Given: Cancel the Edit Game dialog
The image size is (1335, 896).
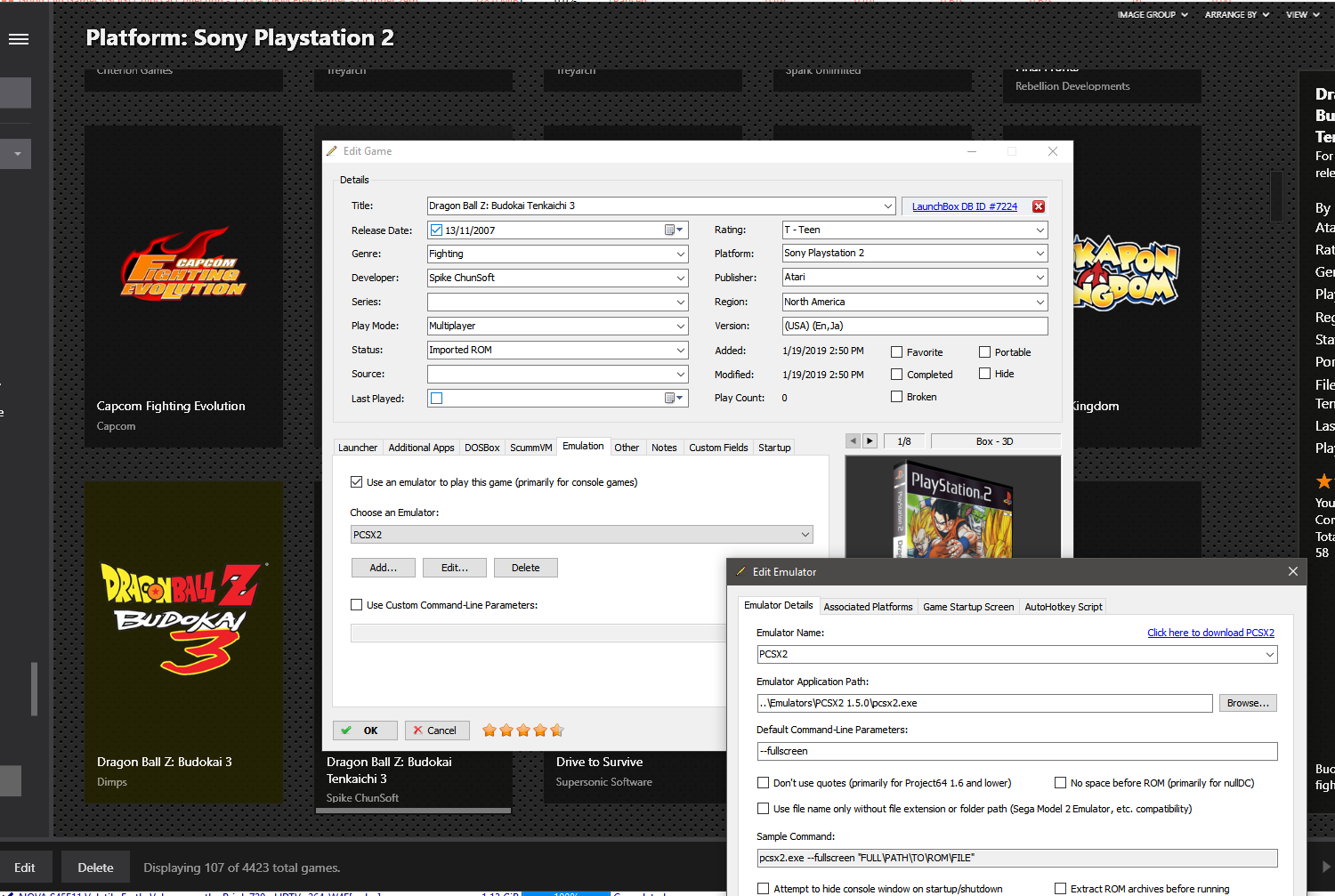Looking at the screenshot, I should click(437, 731).
